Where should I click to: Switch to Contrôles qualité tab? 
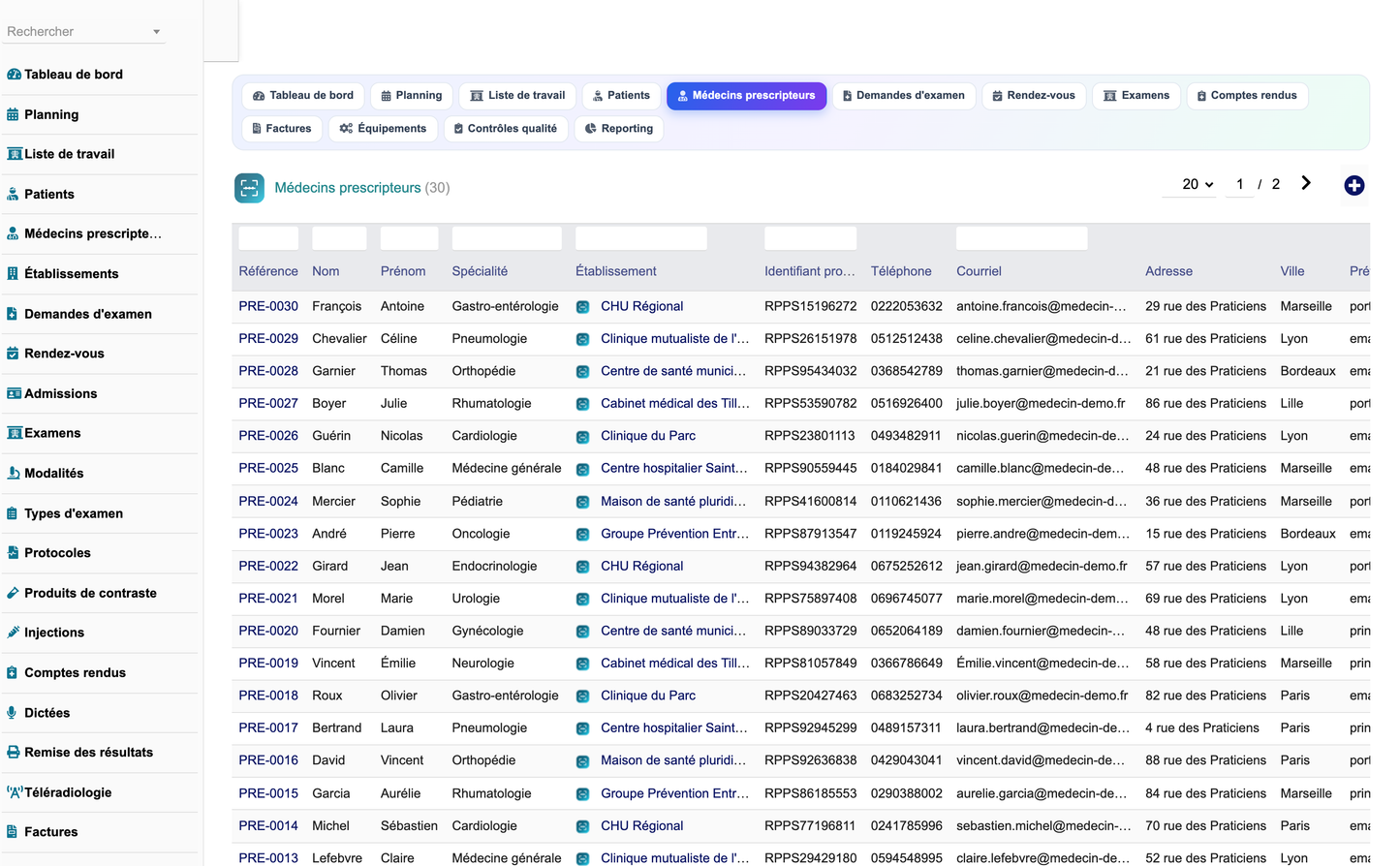(x=506, y=129)
